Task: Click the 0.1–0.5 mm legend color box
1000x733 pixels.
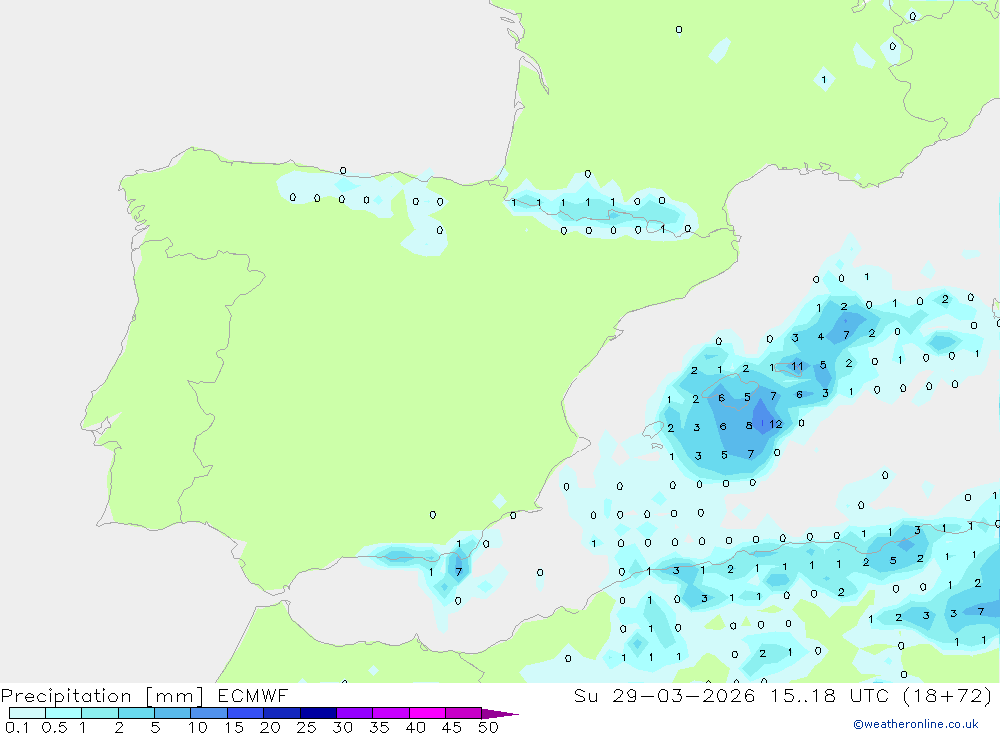Action: 27,713
